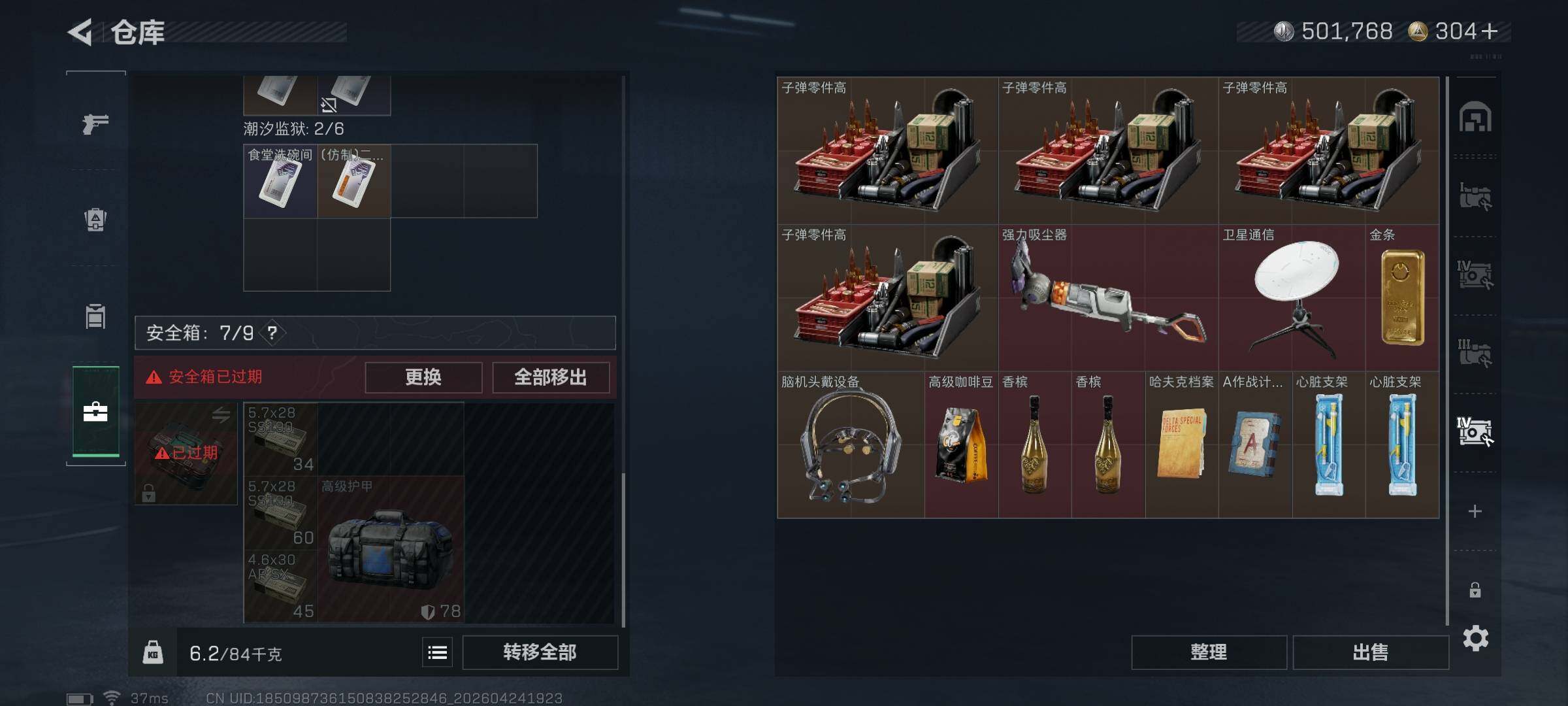Open the main warehouse tab icon at top right
This screenshot has height=706, width=1568.
point(1475,117)
